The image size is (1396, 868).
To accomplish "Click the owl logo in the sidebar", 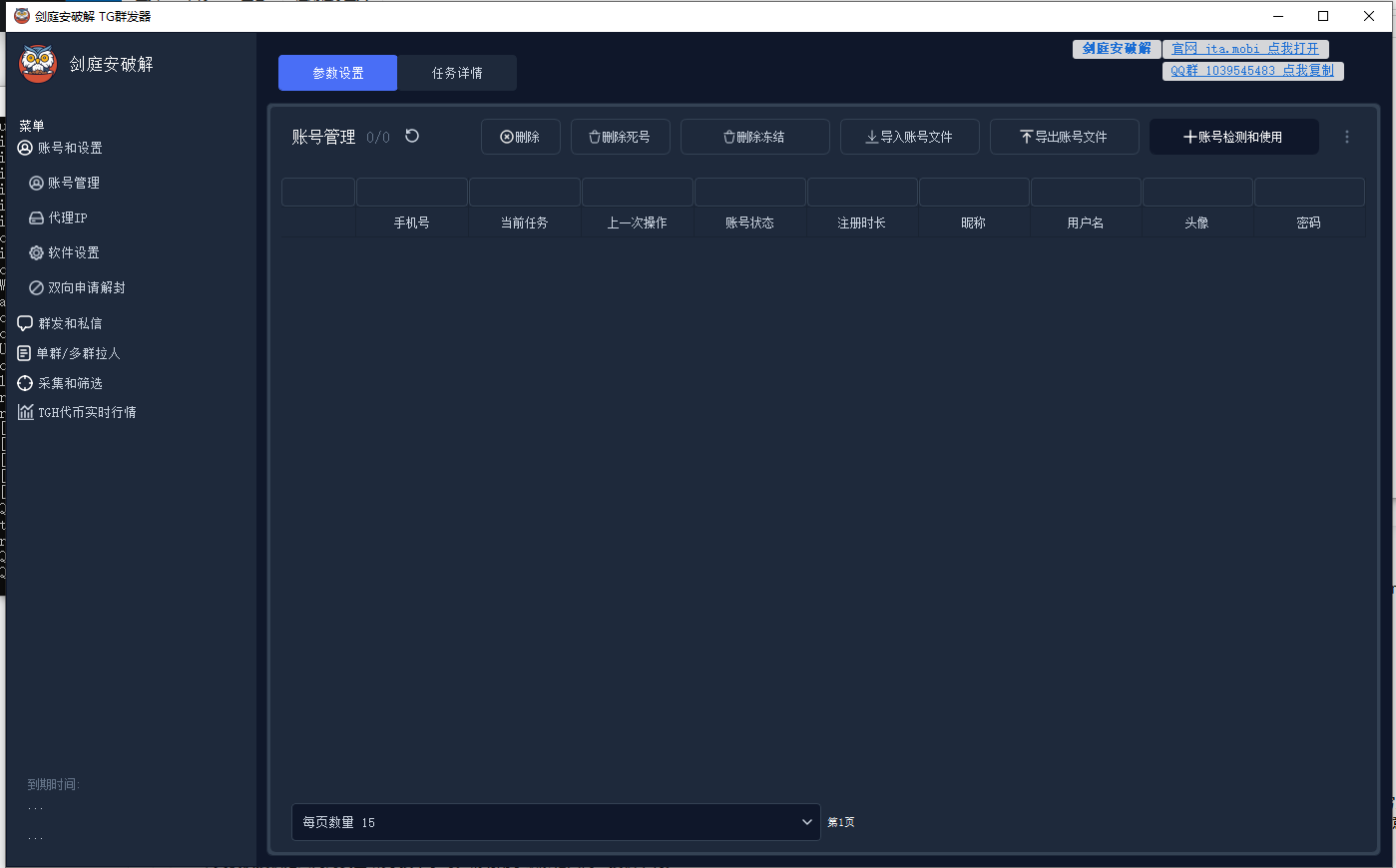I will click(x=38, y=64).
